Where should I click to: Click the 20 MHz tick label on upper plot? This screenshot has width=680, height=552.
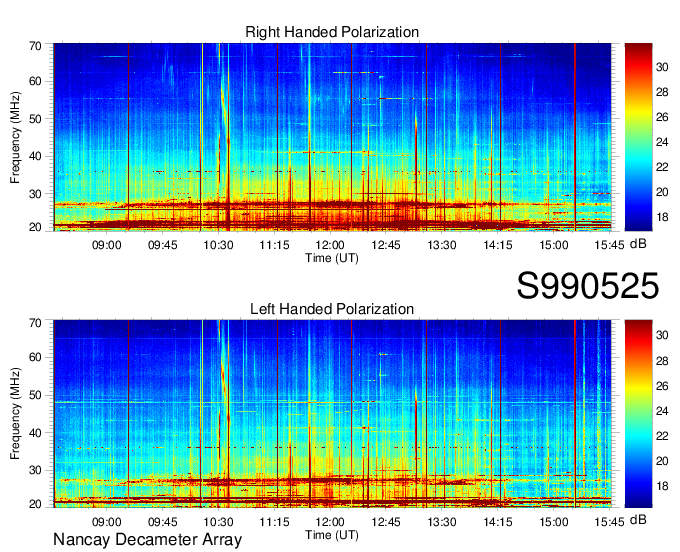click(35, 227)
